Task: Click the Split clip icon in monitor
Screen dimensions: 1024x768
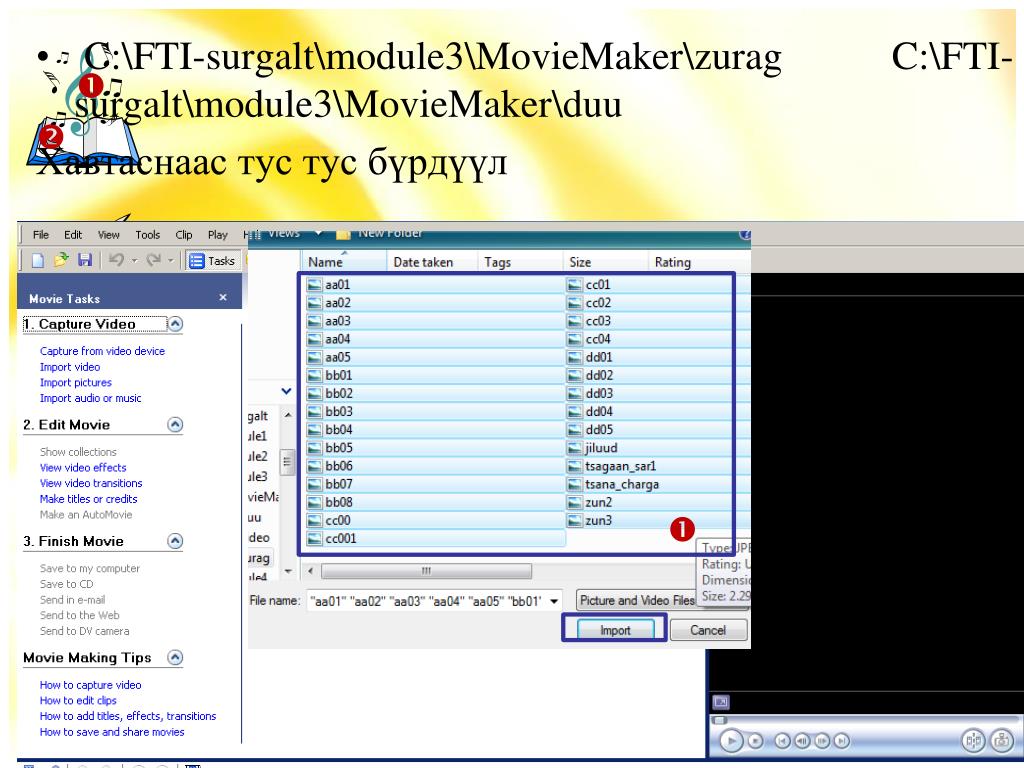Action: (x=974, y=741)
